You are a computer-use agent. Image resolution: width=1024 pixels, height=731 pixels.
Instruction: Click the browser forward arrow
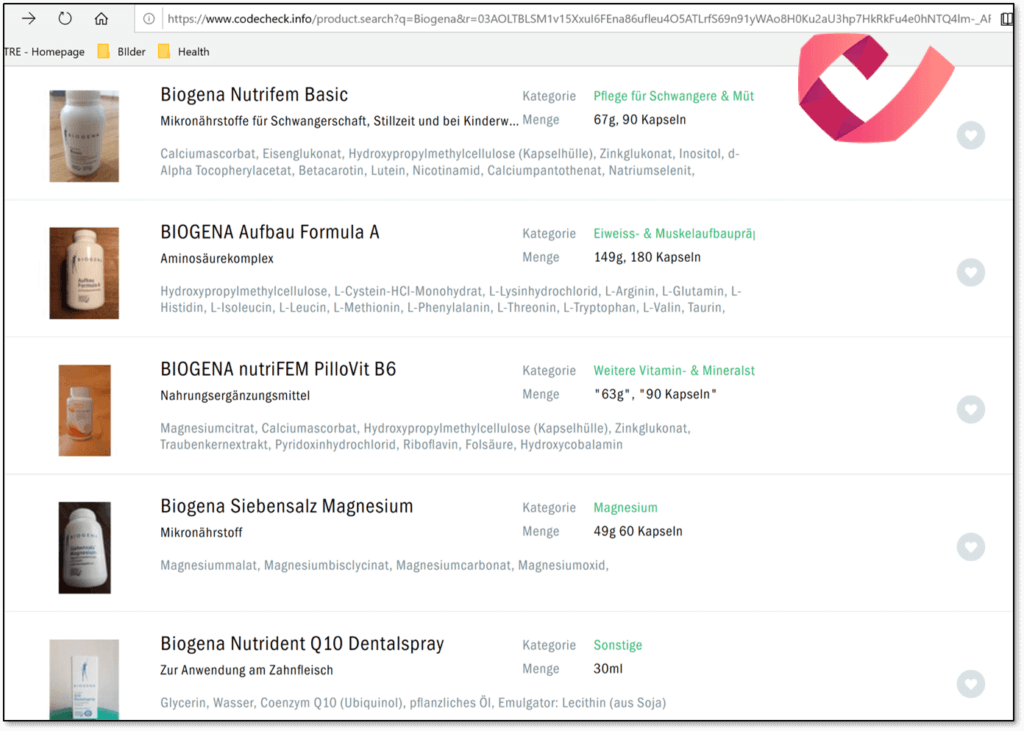click(28, 18)
